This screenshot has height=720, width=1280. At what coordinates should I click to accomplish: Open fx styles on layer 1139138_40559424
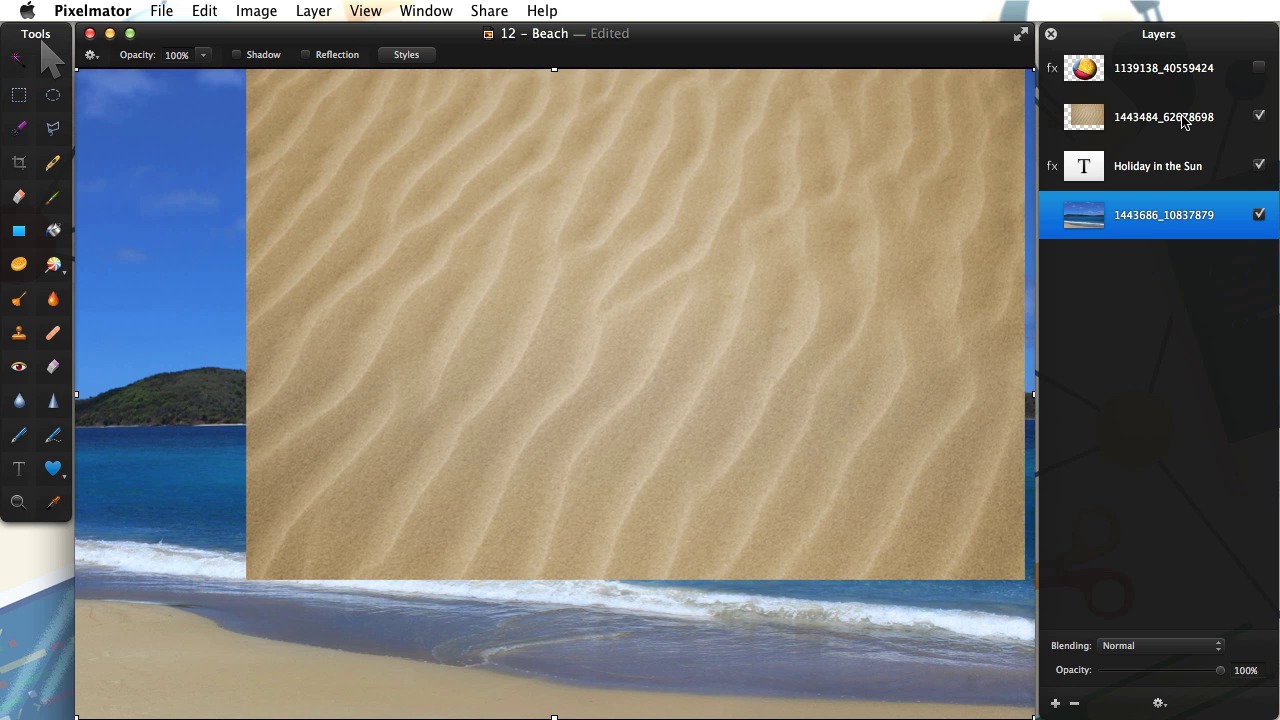[x=1052, y=68]
